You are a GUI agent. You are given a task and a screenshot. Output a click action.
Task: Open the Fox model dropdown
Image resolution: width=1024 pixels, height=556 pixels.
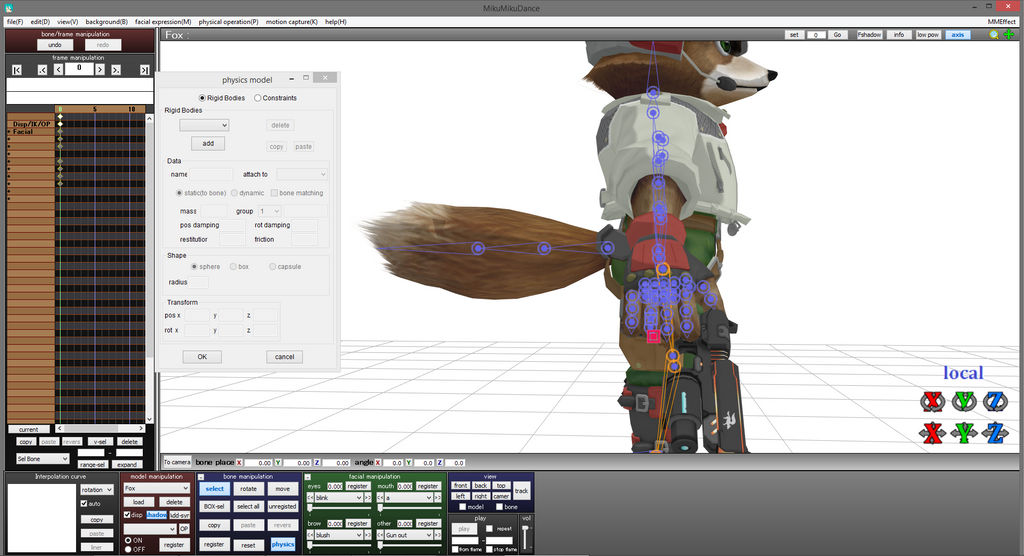pos(156,488)
